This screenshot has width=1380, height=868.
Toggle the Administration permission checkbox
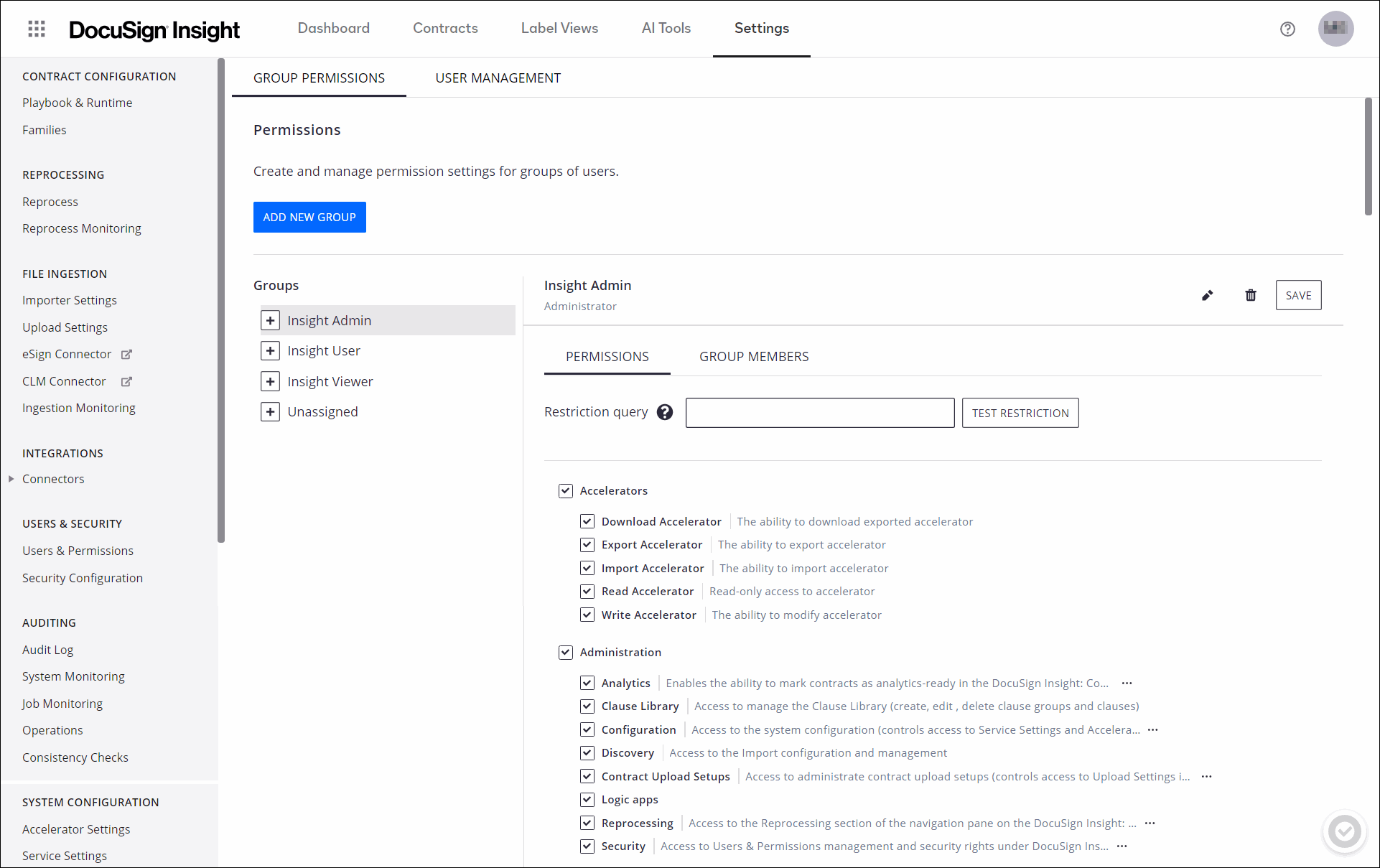click(x=566, y=652)
